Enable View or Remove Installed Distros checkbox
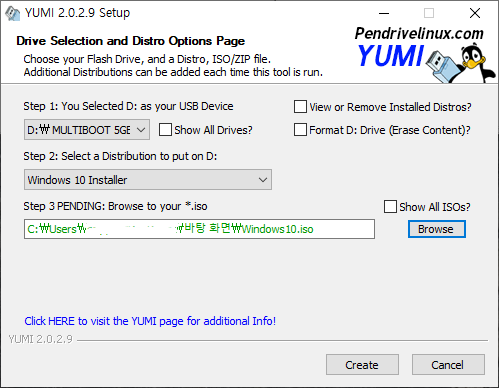499x388 pixels. 300,107
